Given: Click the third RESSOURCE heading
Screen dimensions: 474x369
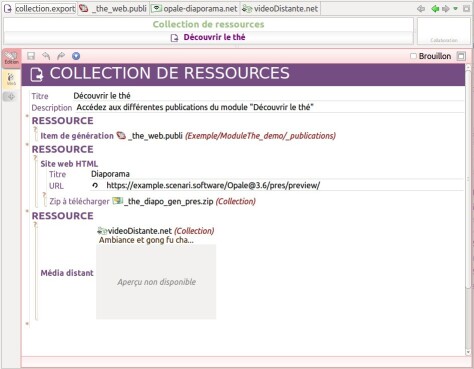Looking at the screenshot, I should (x=63, y=216).
